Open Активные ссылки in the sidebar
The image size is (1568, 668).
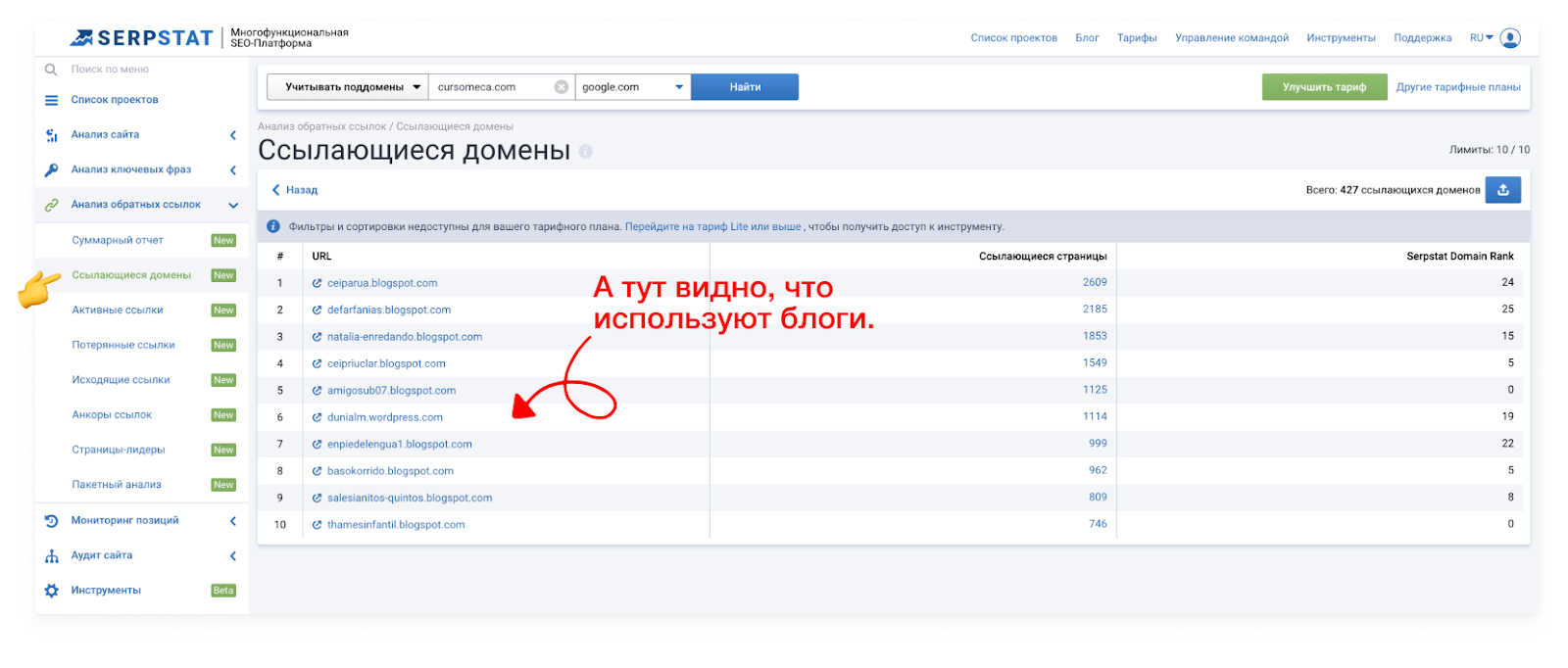coord(118,310)
